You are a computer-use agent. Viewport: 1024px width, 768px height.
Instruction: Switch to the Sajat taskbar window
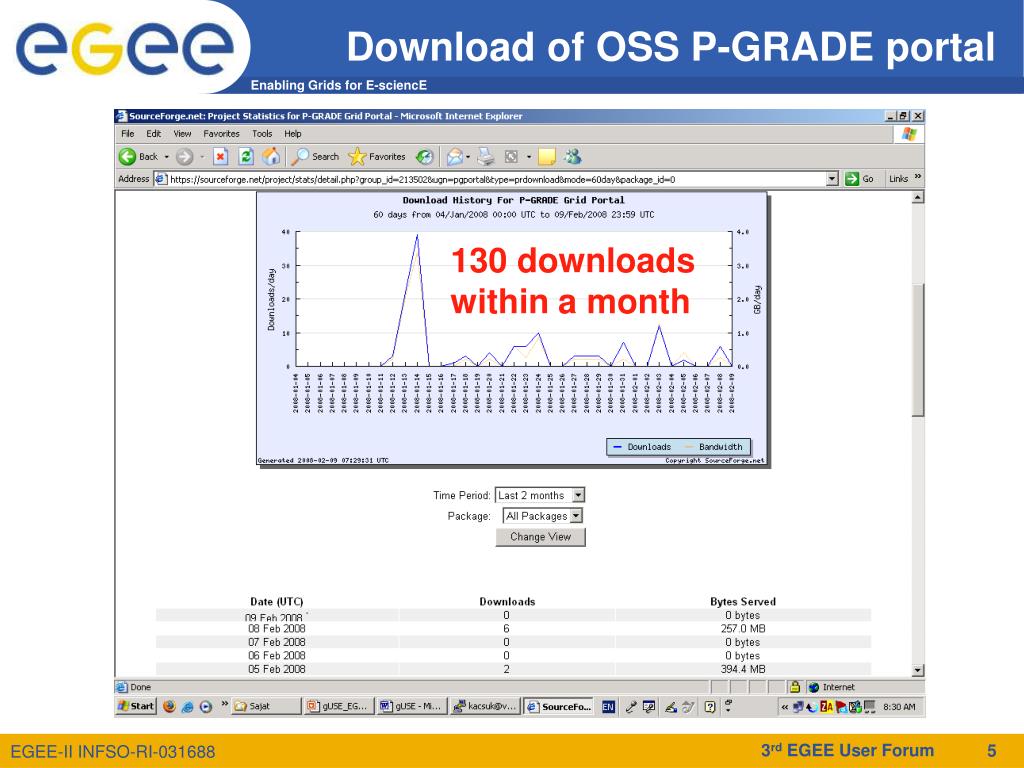pyautogui.click(x=266, y=707)
